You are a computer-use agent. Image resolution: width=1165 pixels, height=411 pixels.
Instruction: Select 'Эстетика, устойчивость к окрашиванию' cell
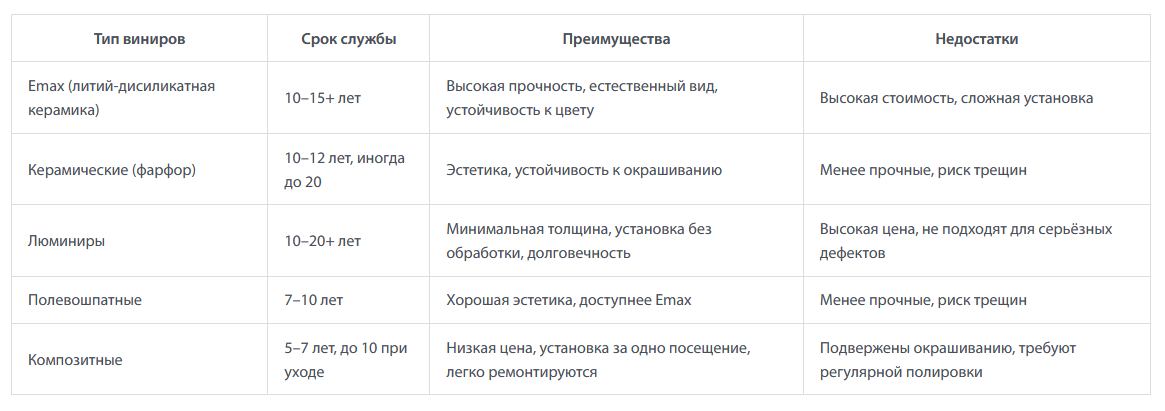point(616,169)
